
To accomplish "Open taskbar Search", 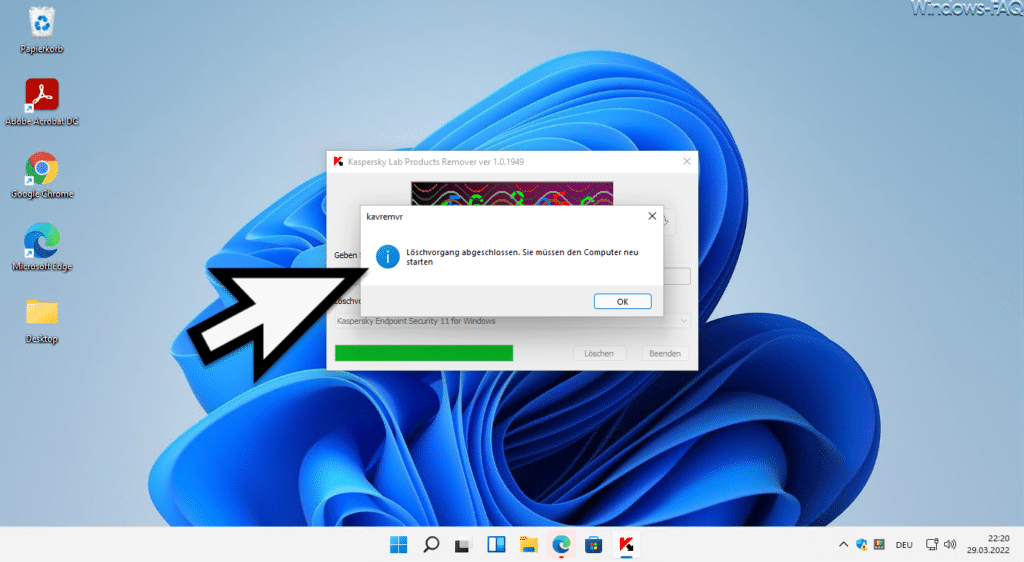I will point(431,544).
